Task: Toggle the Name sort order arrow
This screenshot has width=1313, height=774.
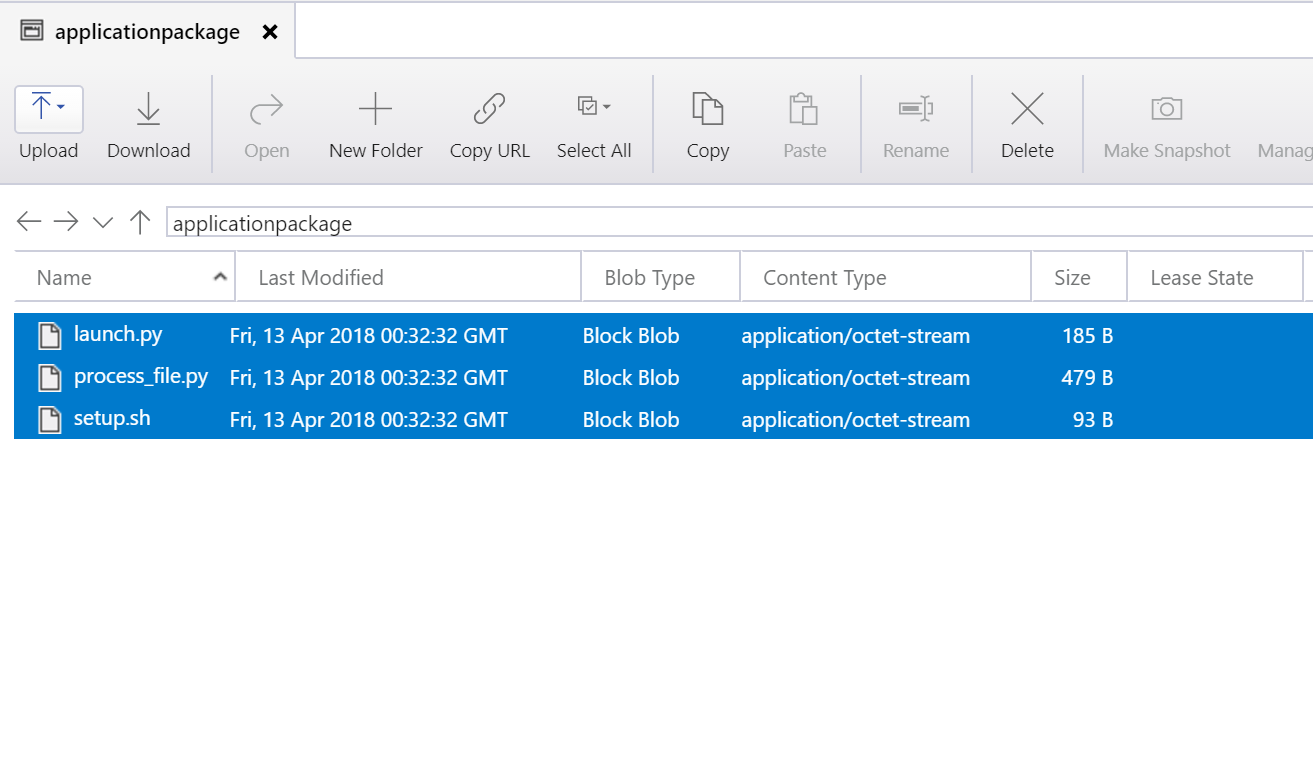Action: pos(220,277)
